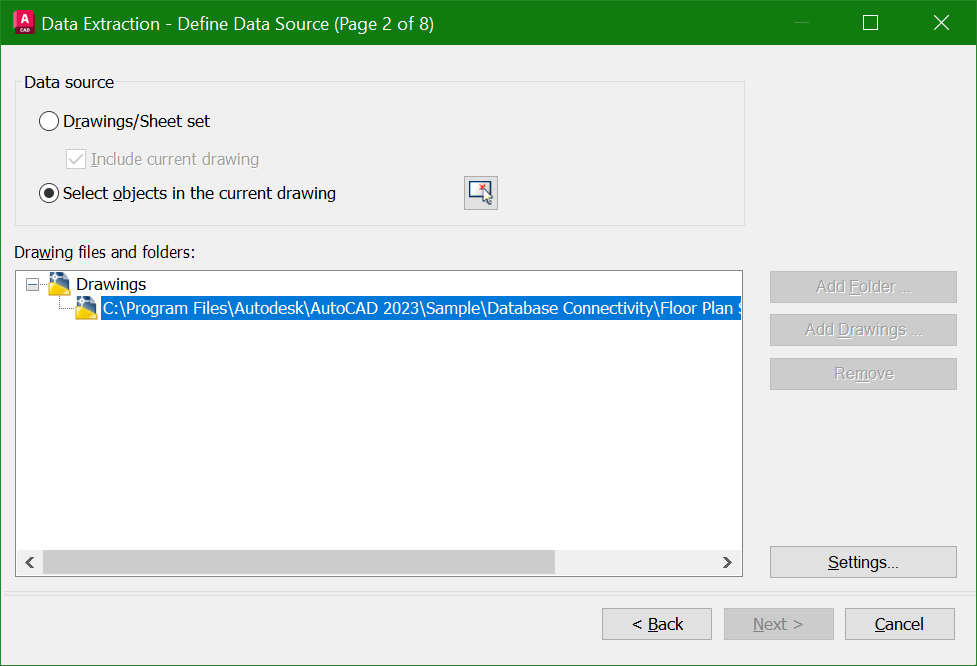Toggle the Include current drawing checkbox
The height and width of the screenshot is (666, 977).
tap(76, 159)
